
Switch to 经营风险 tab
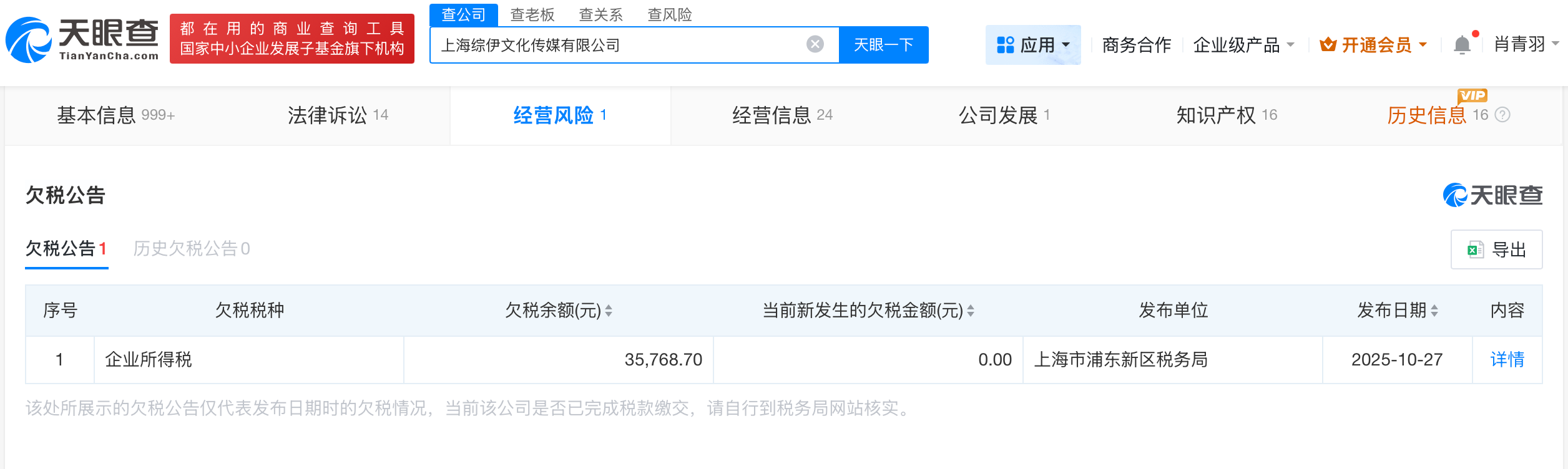[x=560, y=115]
